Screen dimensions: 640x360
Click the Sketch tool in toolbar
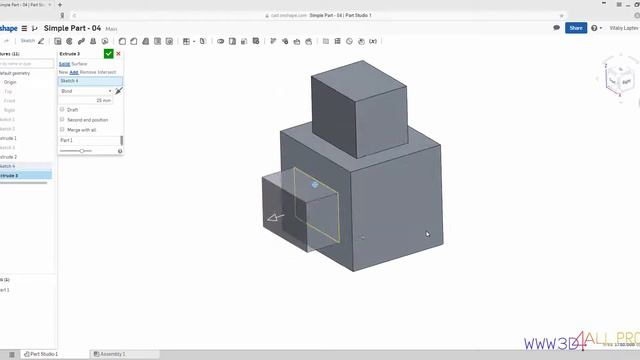click(x=32, y=41)
